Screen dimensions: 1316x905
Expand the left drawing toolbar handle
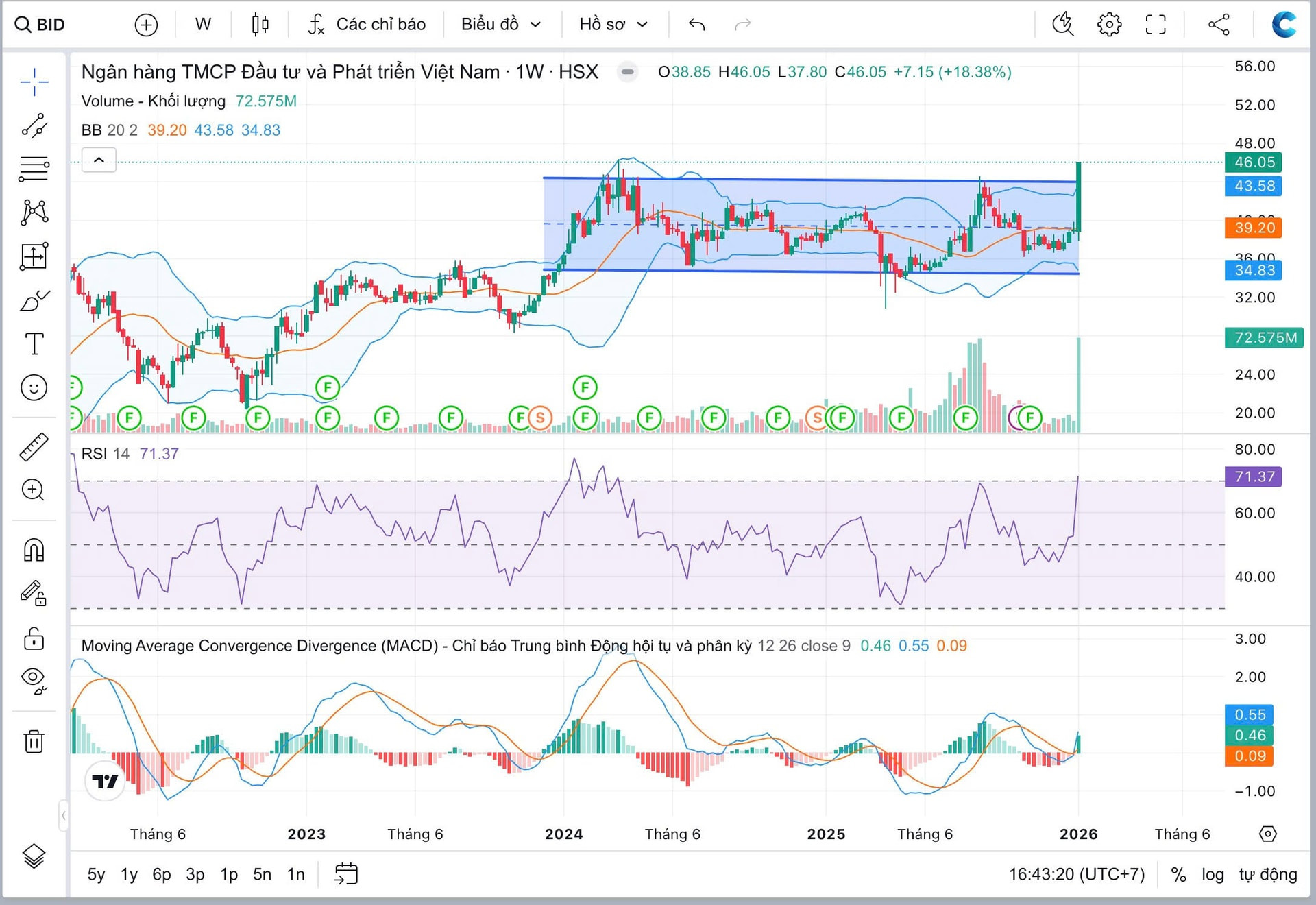coord(63,816)
